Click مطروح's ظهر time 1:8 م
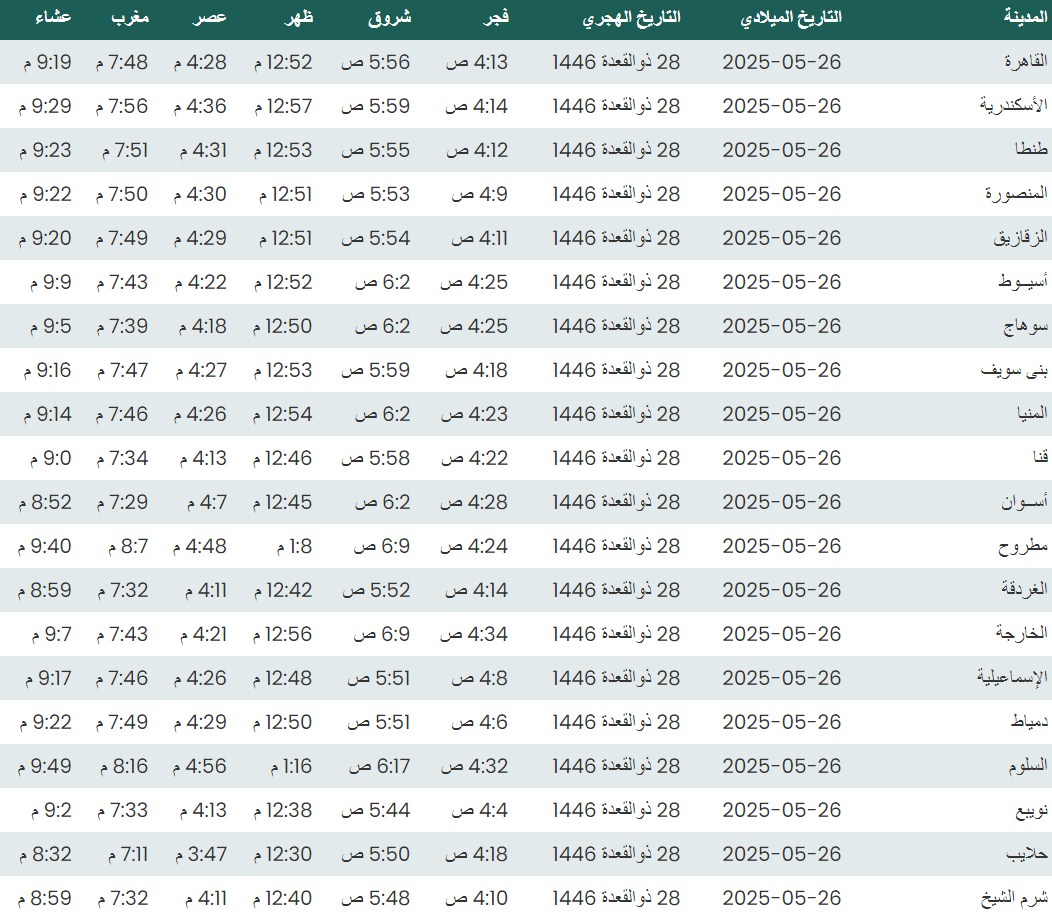 point(291,546)
